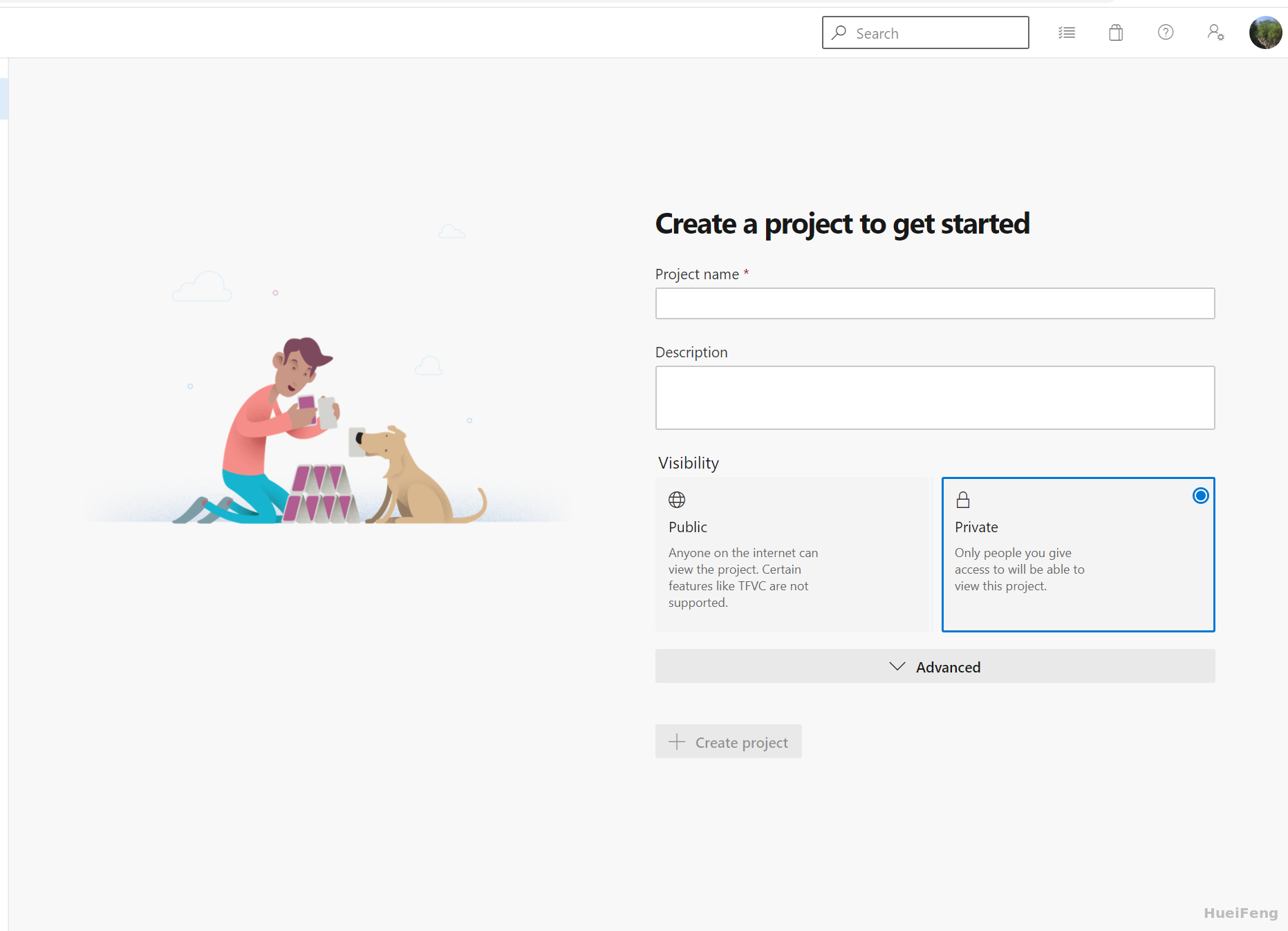The width and height of the screenshot is (1288, 931).
Task: Click the plus icon on Create project
Action: point(677,742)
